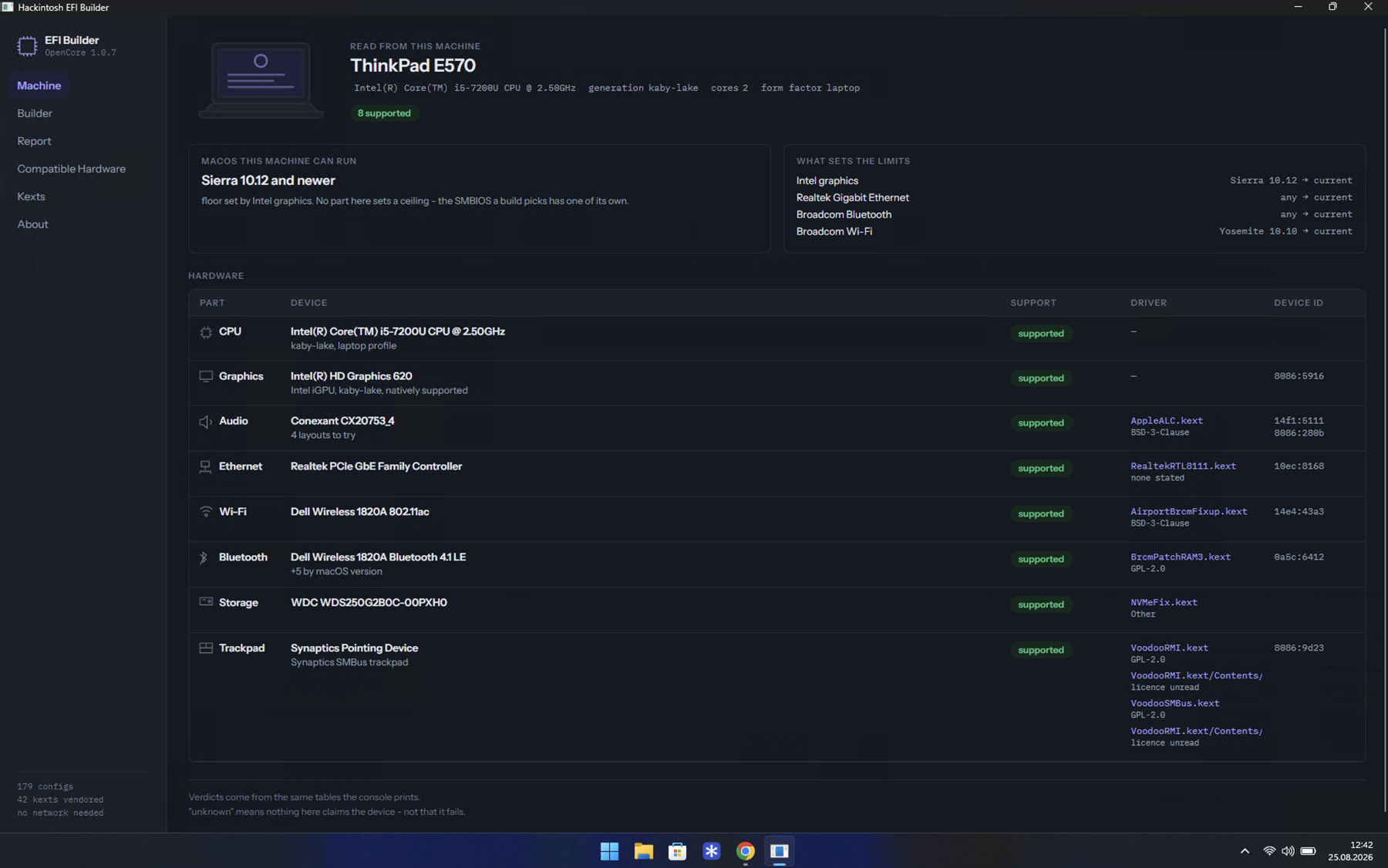Click the BrcmPatchRAM3.kext driver link
This screenshot has width=1388, height=868.
(x=1181, y=557)
